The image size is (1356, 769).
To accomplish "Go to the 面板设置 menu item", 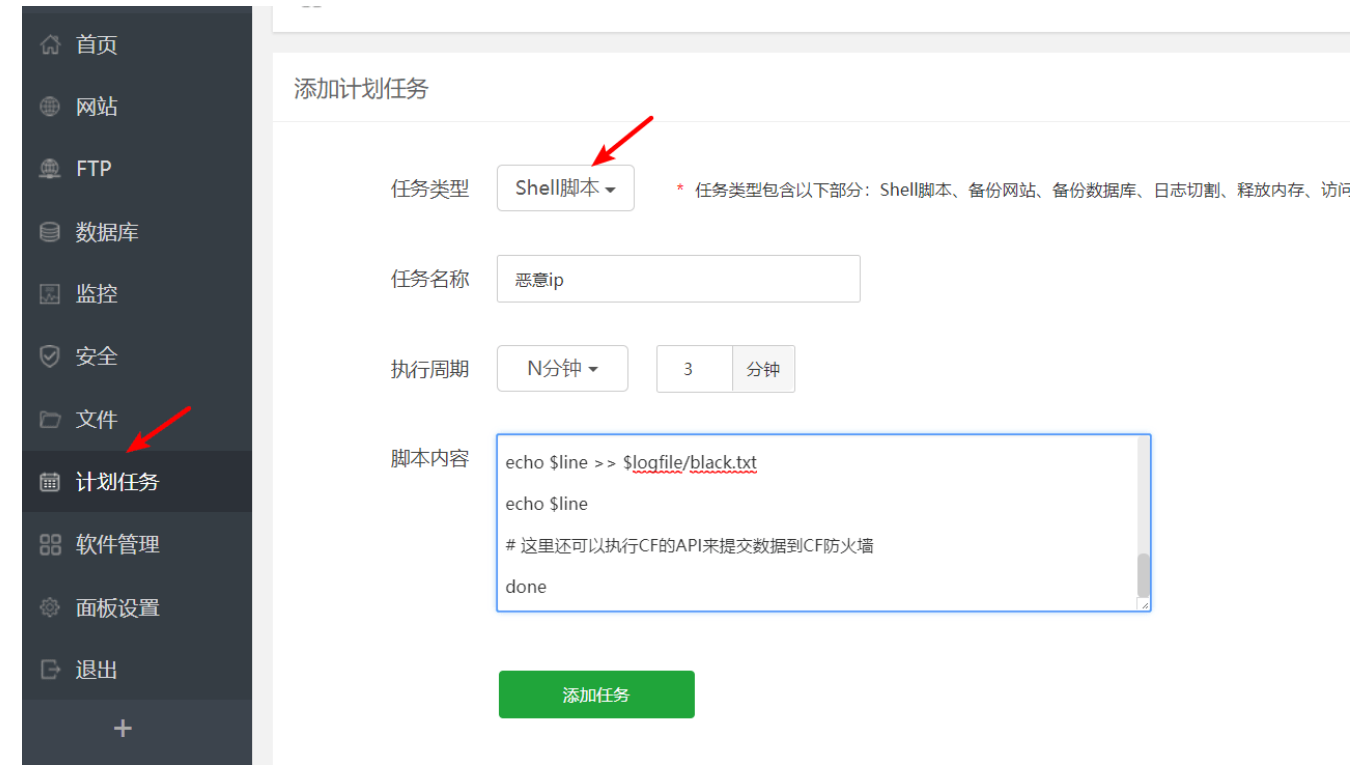I will [x=117, y=608].
